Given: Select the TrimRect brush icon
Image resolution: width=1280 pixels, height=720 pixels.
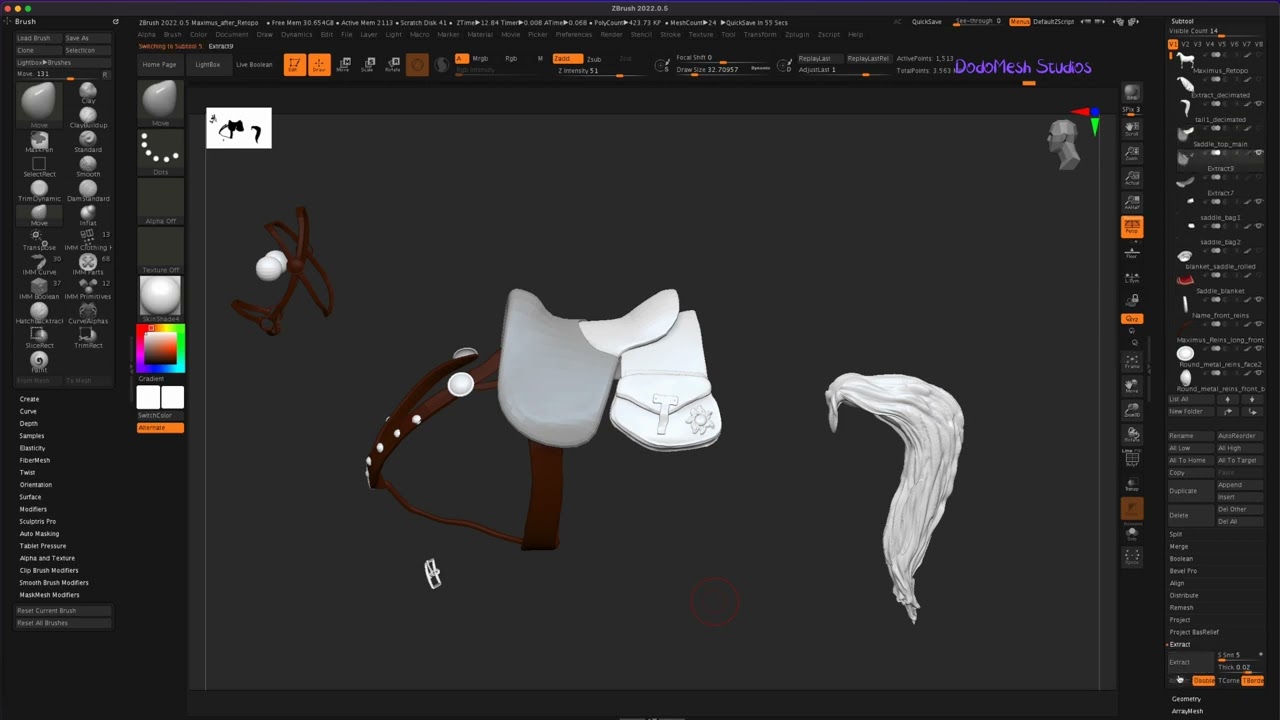Looking at the screenshot, I should coord(88,336).
